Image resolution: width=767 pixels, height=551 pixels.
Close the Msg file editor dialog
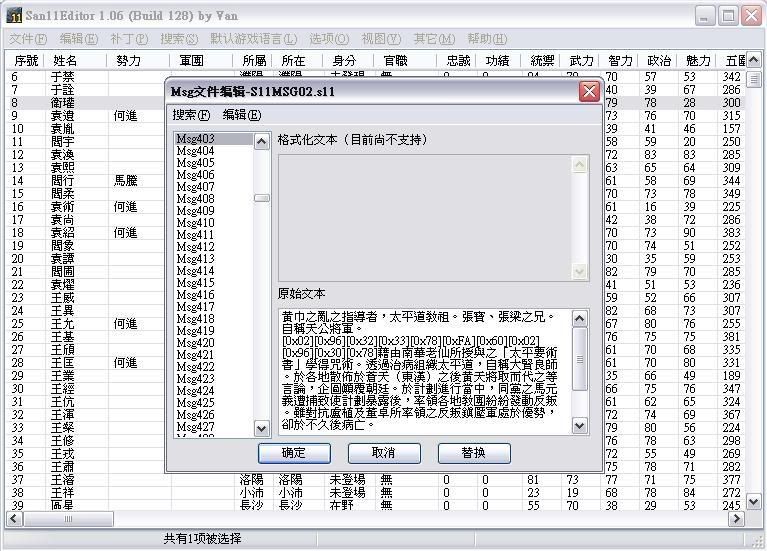(590, 92)
